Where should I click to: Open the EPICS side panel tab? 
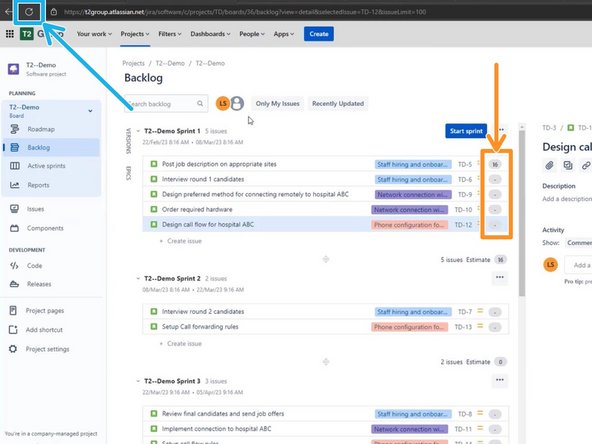click(128, 173)
